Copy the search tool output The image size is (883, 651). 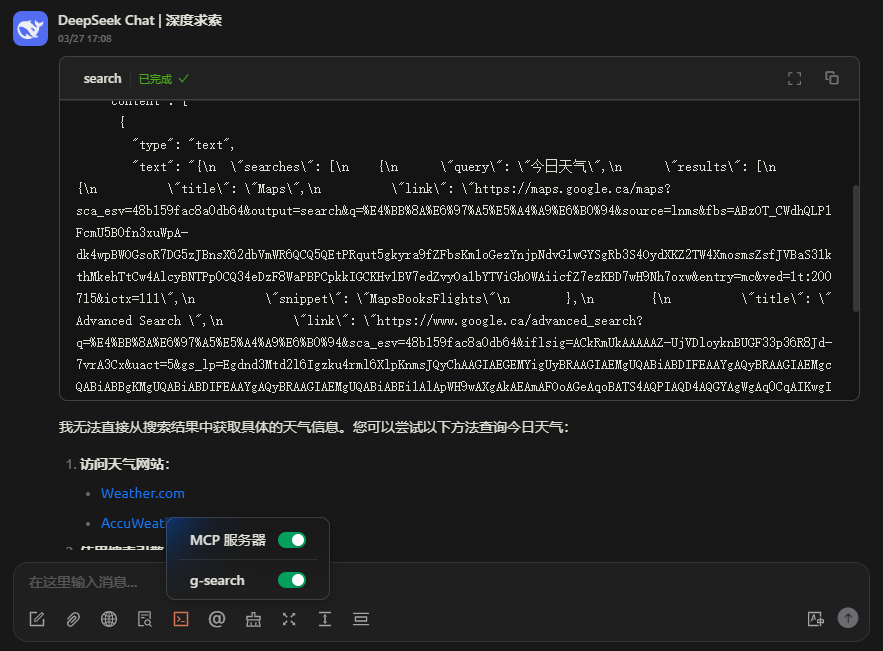pos(832,78)
